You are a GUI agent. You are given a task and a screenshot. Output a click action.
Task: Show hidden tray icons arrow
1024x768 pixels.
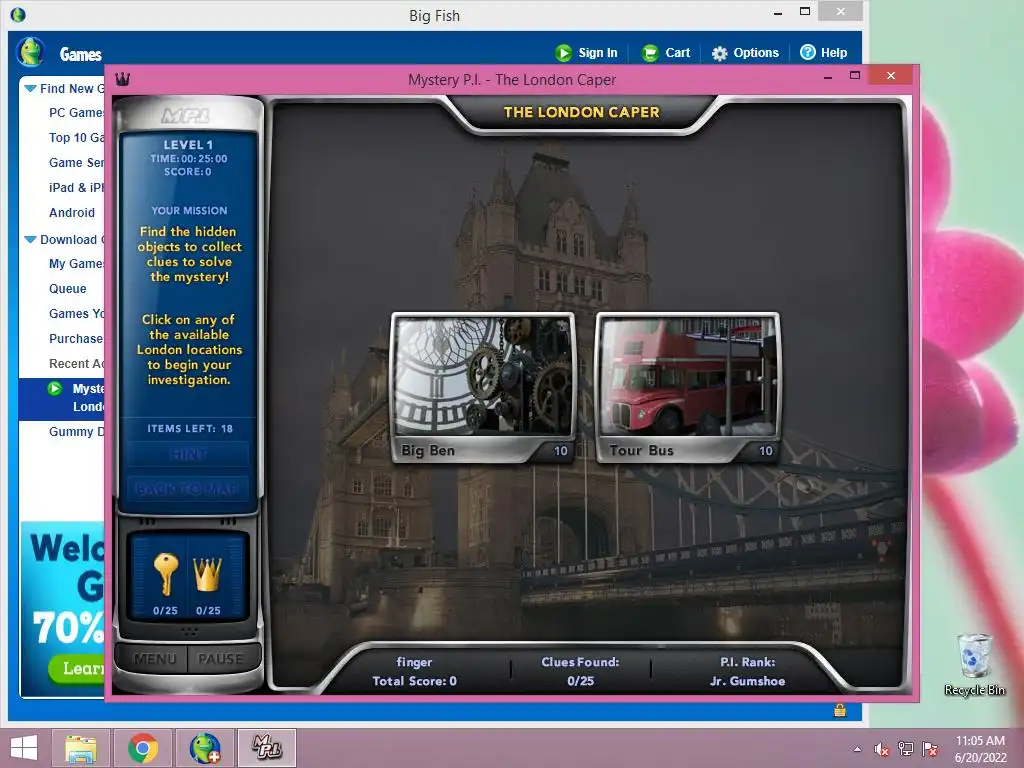(x=857, y=749)
